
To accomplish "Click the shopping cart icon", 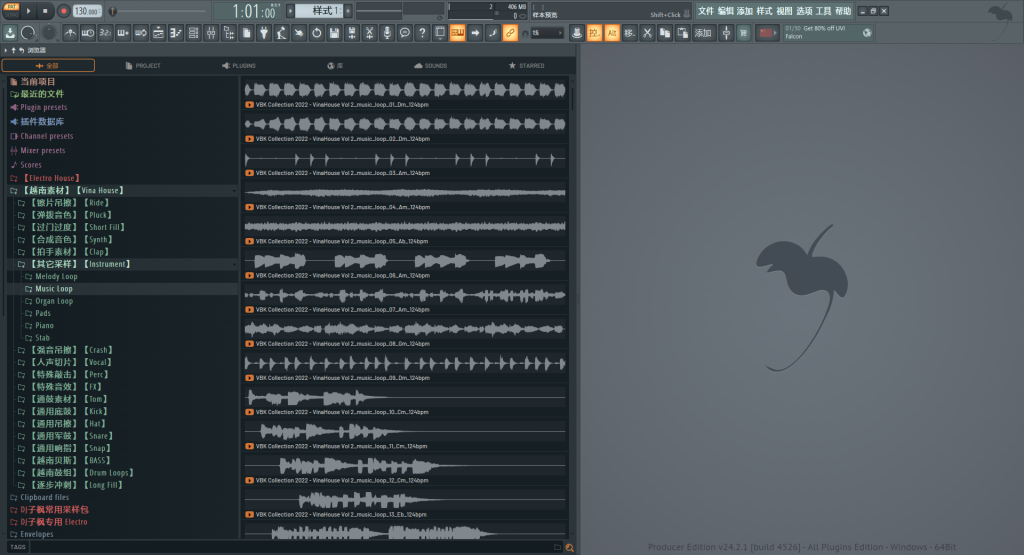I will [744, 33].
